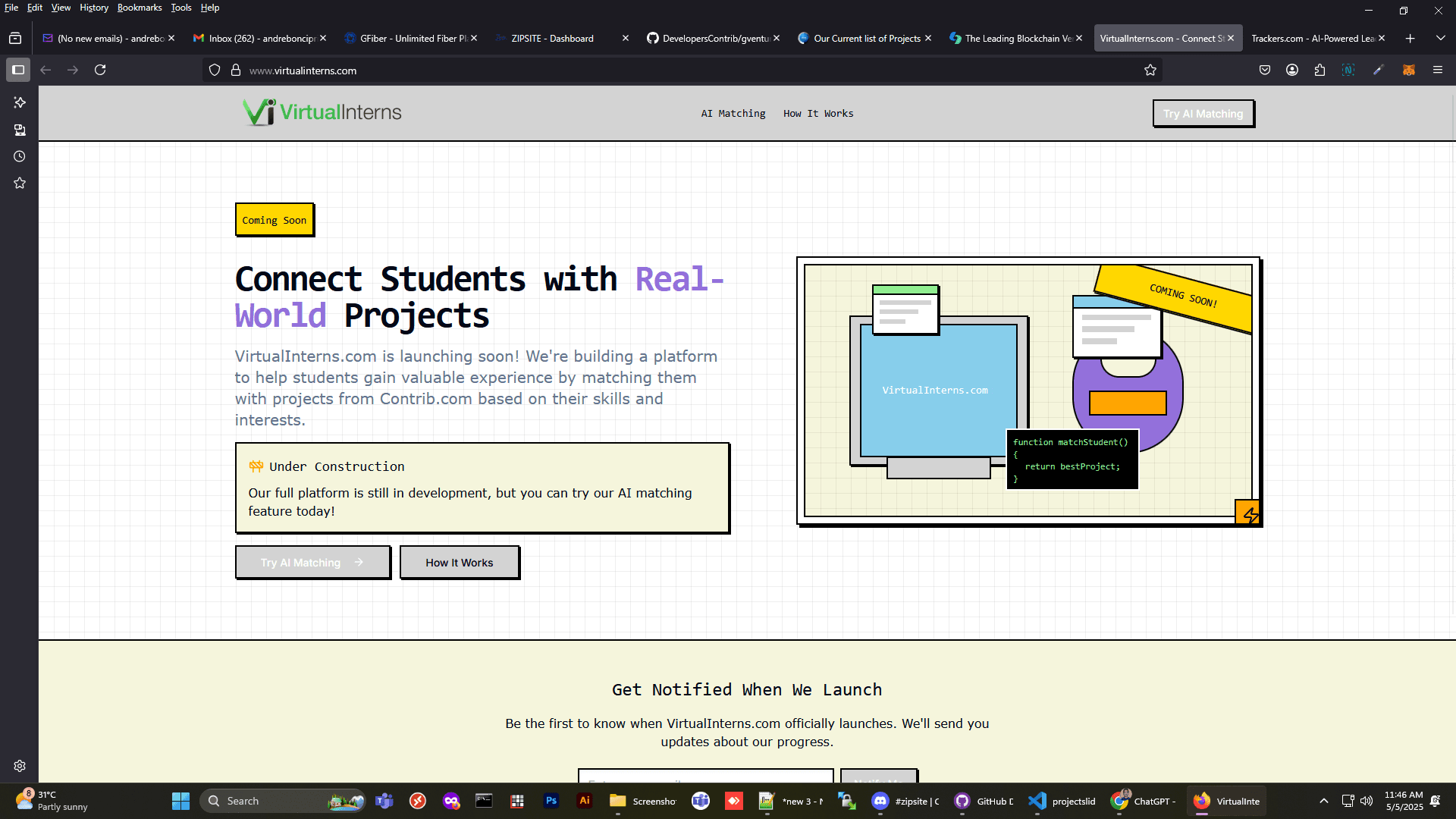
Task: Click the How It Works navigation link
Action: [818, 113]
